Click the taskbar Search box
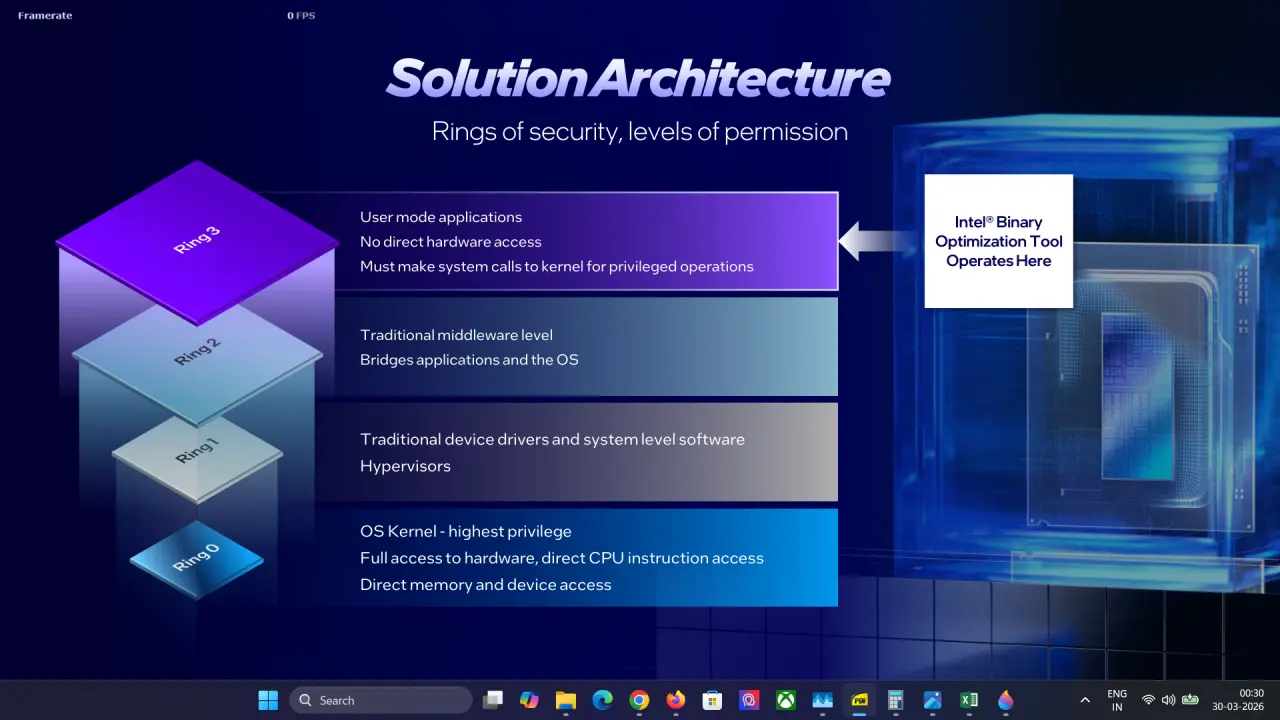The image size is (1280, 720). [381, 700]
